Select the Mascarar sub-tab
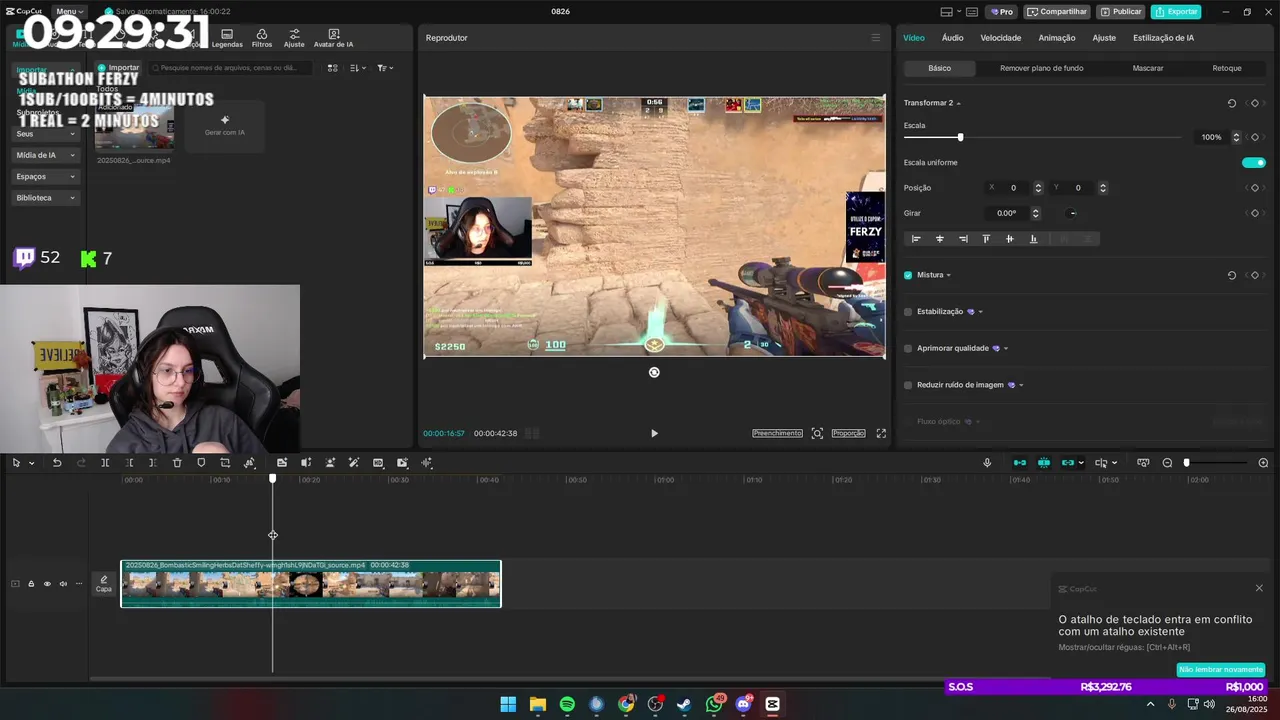The width and height of the screenshot is (1280, 720). pyautogui.click(x=1148, y=68)
